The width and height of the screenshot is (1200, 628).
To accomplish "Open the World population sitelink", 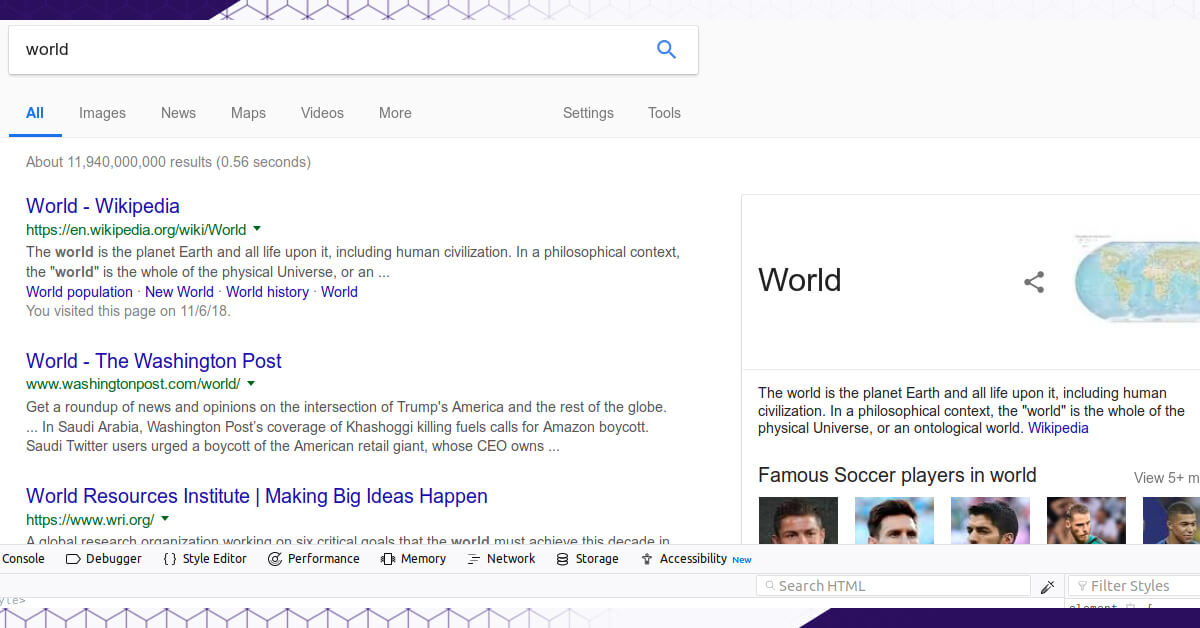I will pos(79,292).
